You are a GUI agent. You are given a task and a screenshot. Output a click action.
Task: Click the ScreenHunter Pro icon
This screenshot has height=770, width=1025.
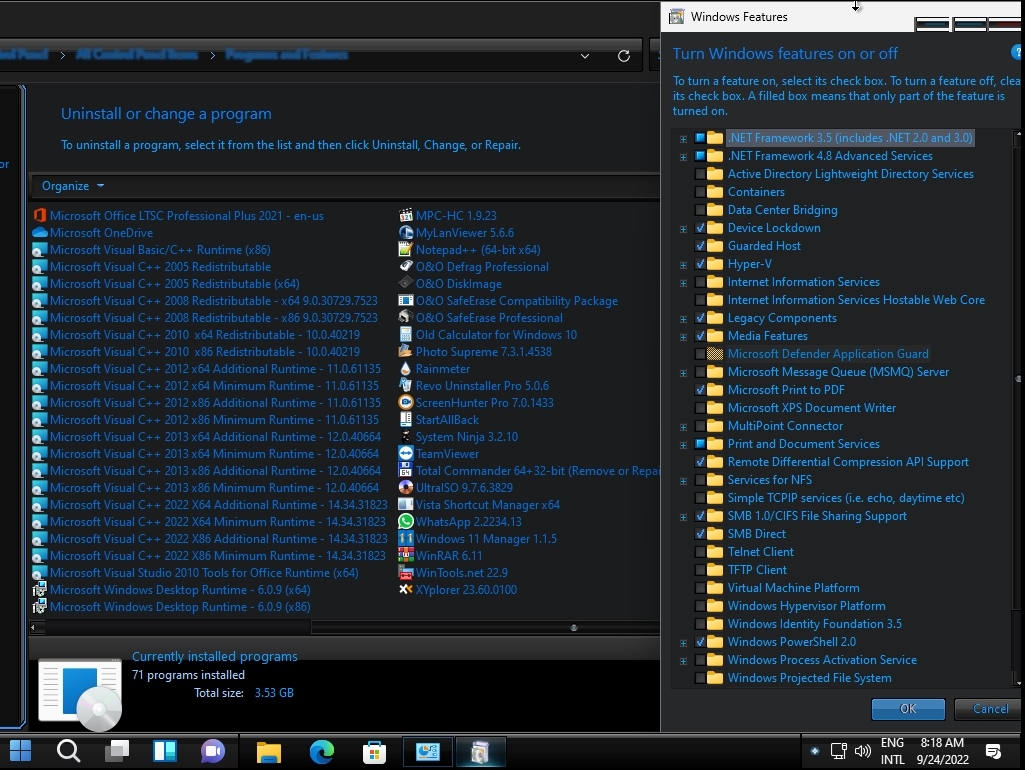click(x=406, y=402)
